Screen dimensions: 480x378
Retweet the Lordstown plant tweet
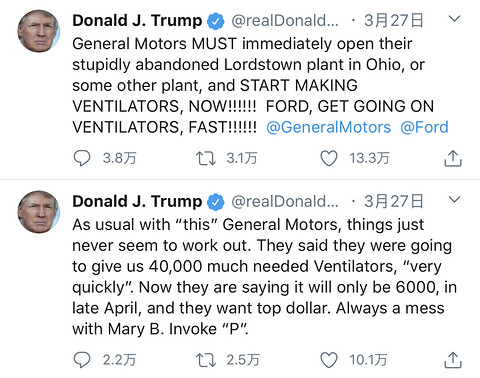(206, 158)
